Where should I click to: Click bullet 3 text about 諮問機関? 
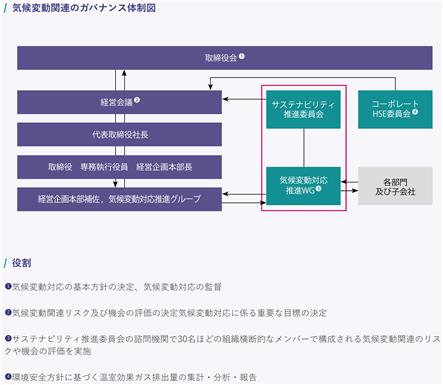pos(222,345)
